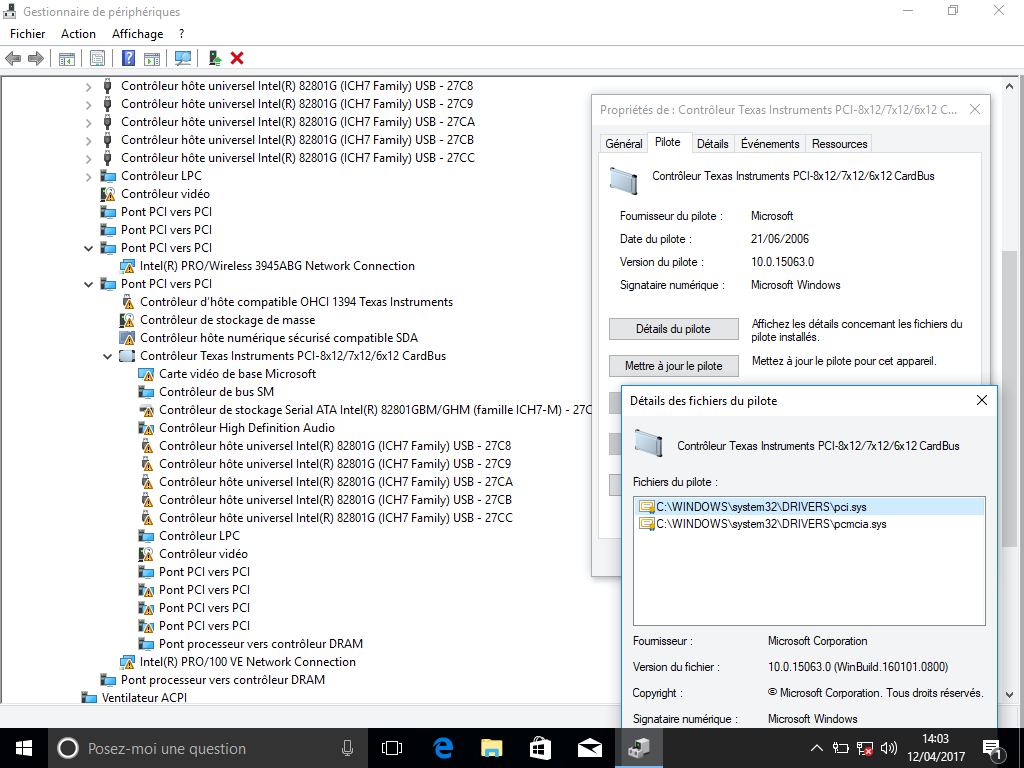
Task: Click the device tree vertical scrollbar thumb
Action: (1010, 398)
